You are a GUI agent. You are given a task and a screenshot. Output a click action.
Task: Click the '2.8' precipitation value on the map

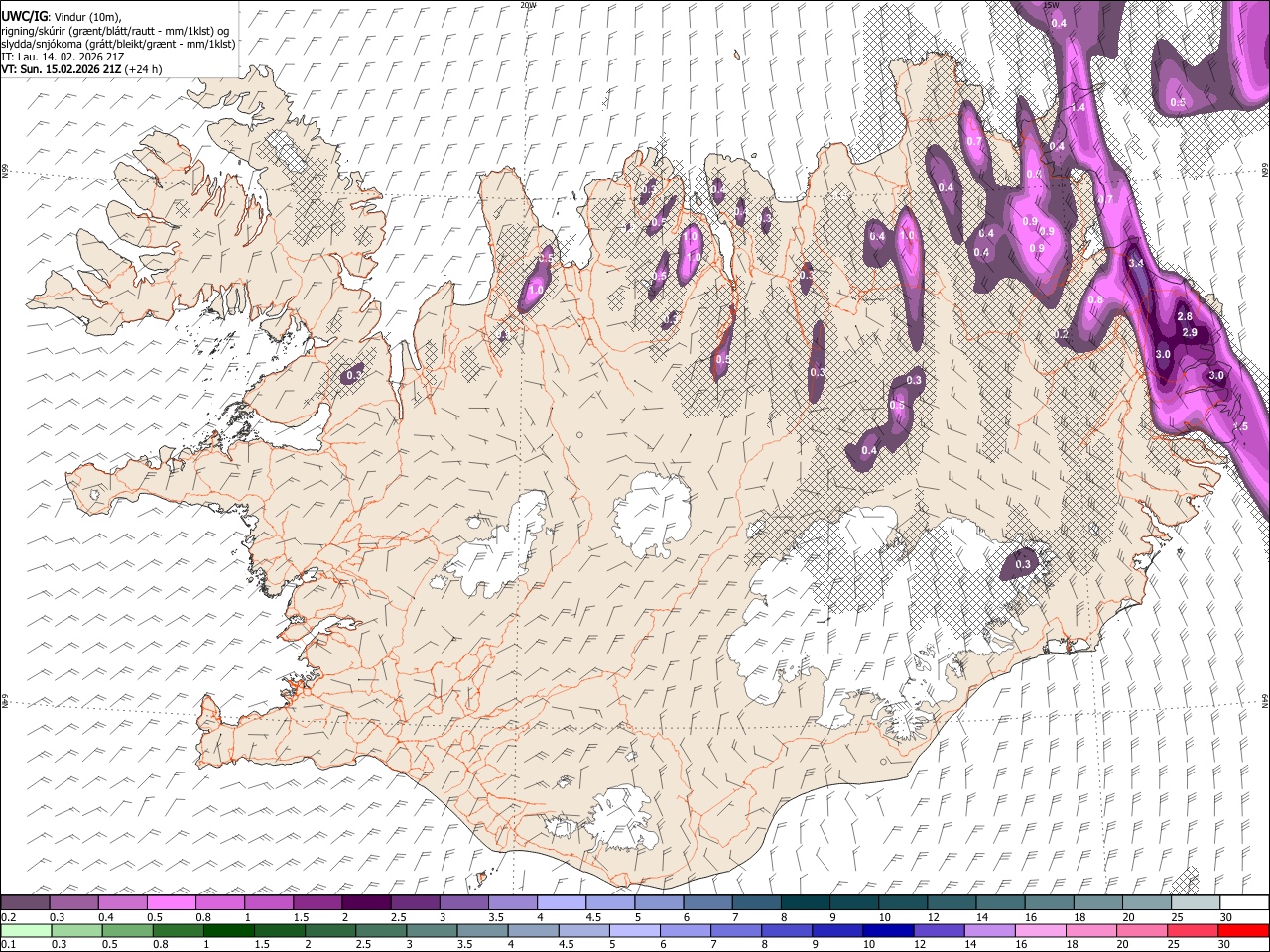coord(1185,316)
